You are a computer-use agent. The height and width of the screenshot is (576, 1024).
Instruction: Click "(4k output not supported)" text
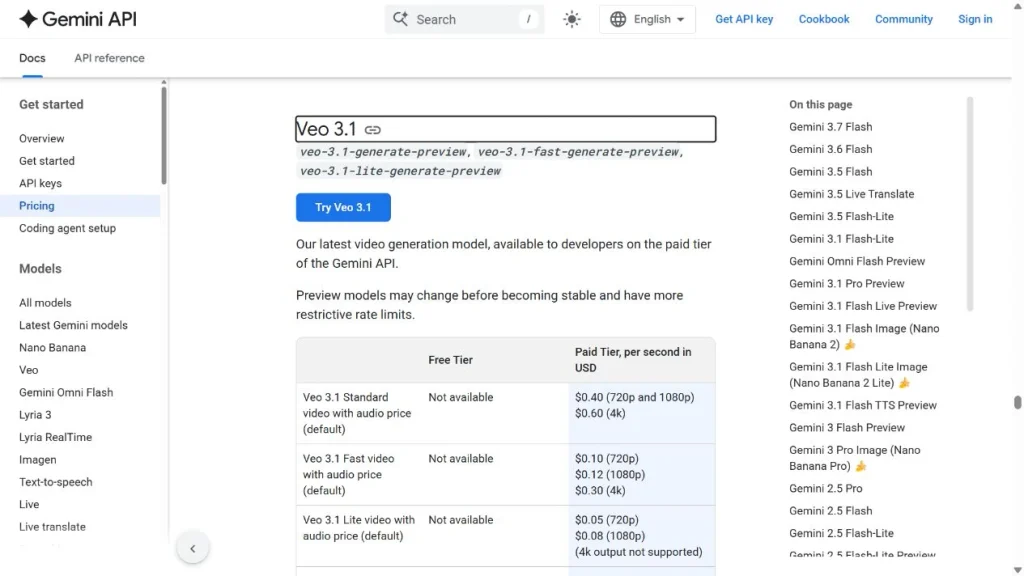click(x=639, y=552)
